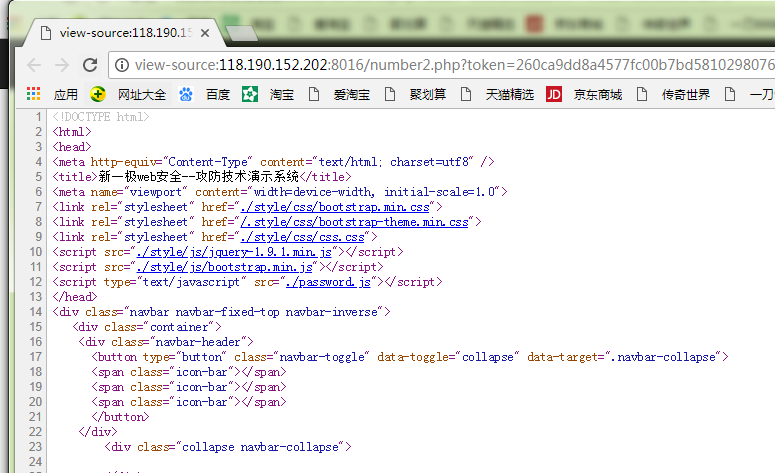Viewport: 775px width, 473px height.
Task: Open the 天猫精选 bookmark
Action: 497,94
